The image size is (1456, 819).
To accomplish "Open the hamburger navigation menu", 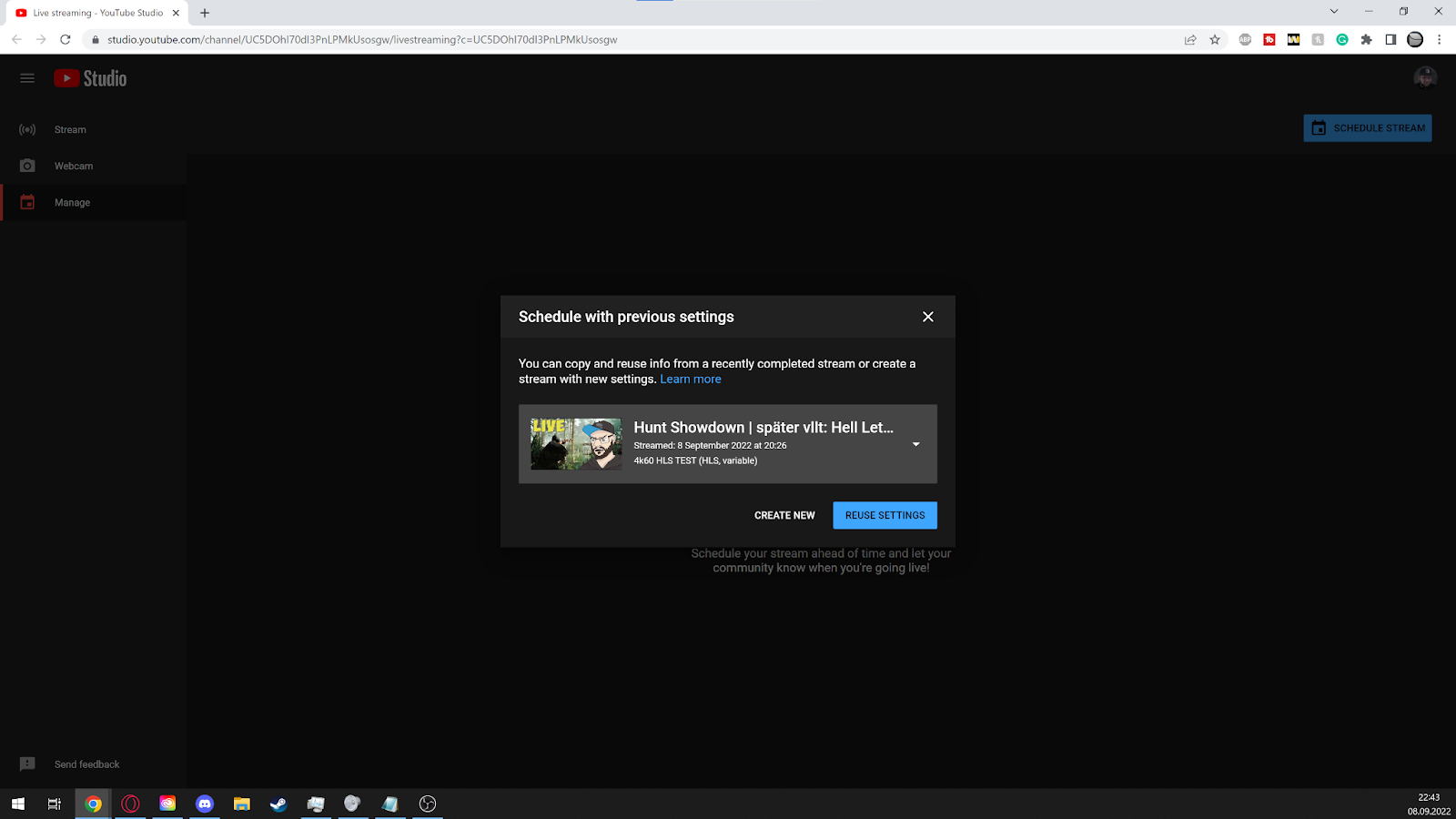I will [x=27, y=78].
